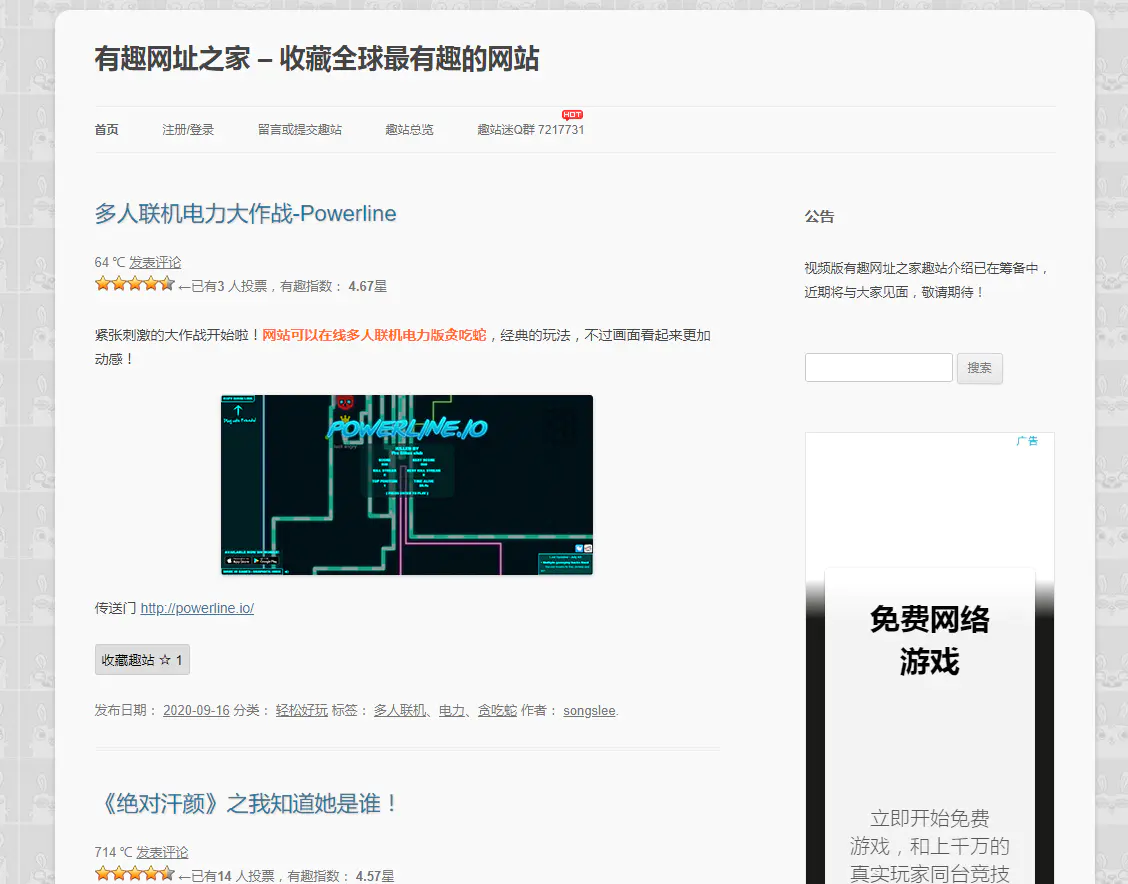Screen dimensions: 1128x884
Task: Open the 多人联机 tag link
Action: (x=400, y=711)
